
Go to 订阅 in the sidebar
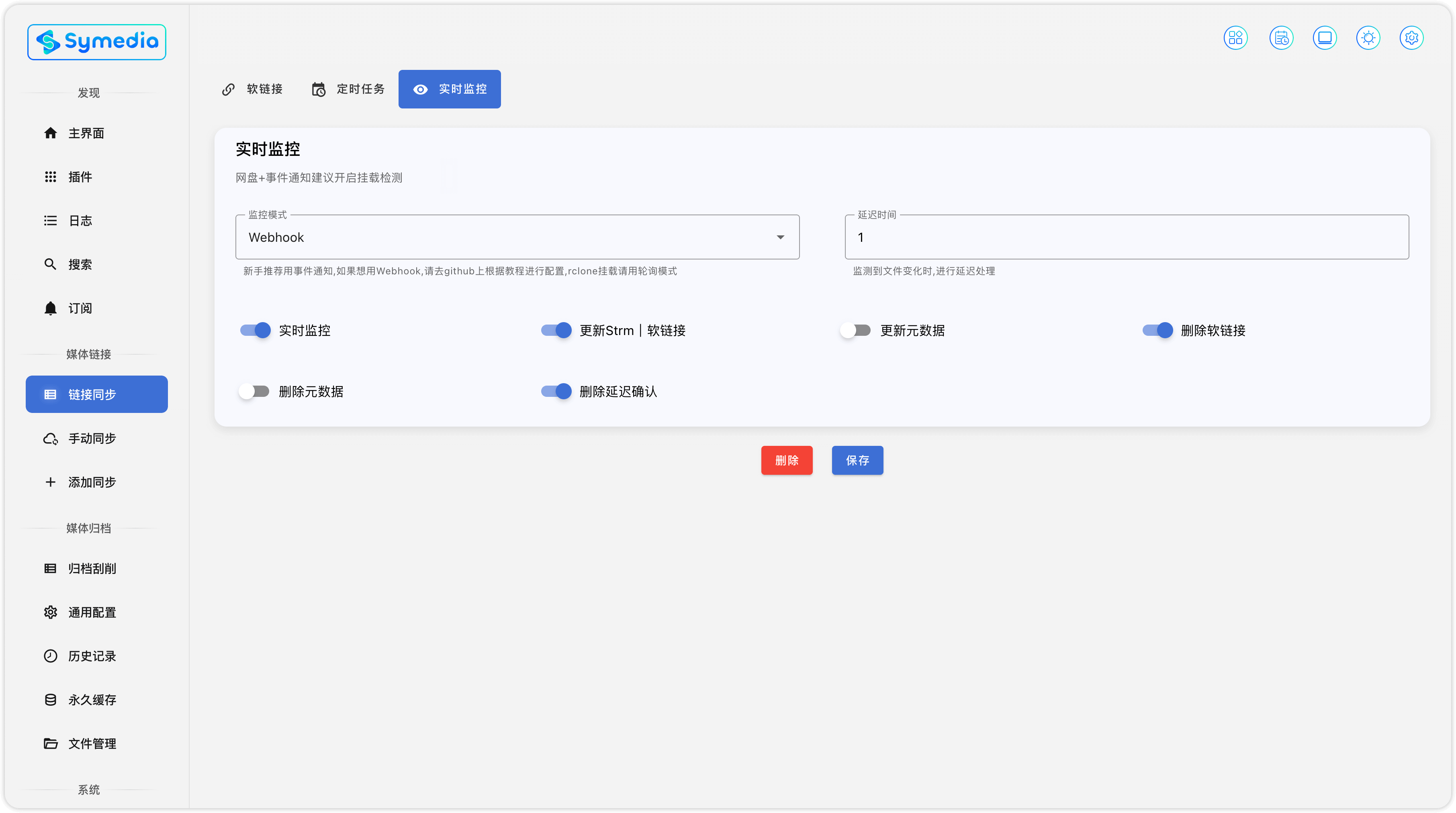[97, 308]
